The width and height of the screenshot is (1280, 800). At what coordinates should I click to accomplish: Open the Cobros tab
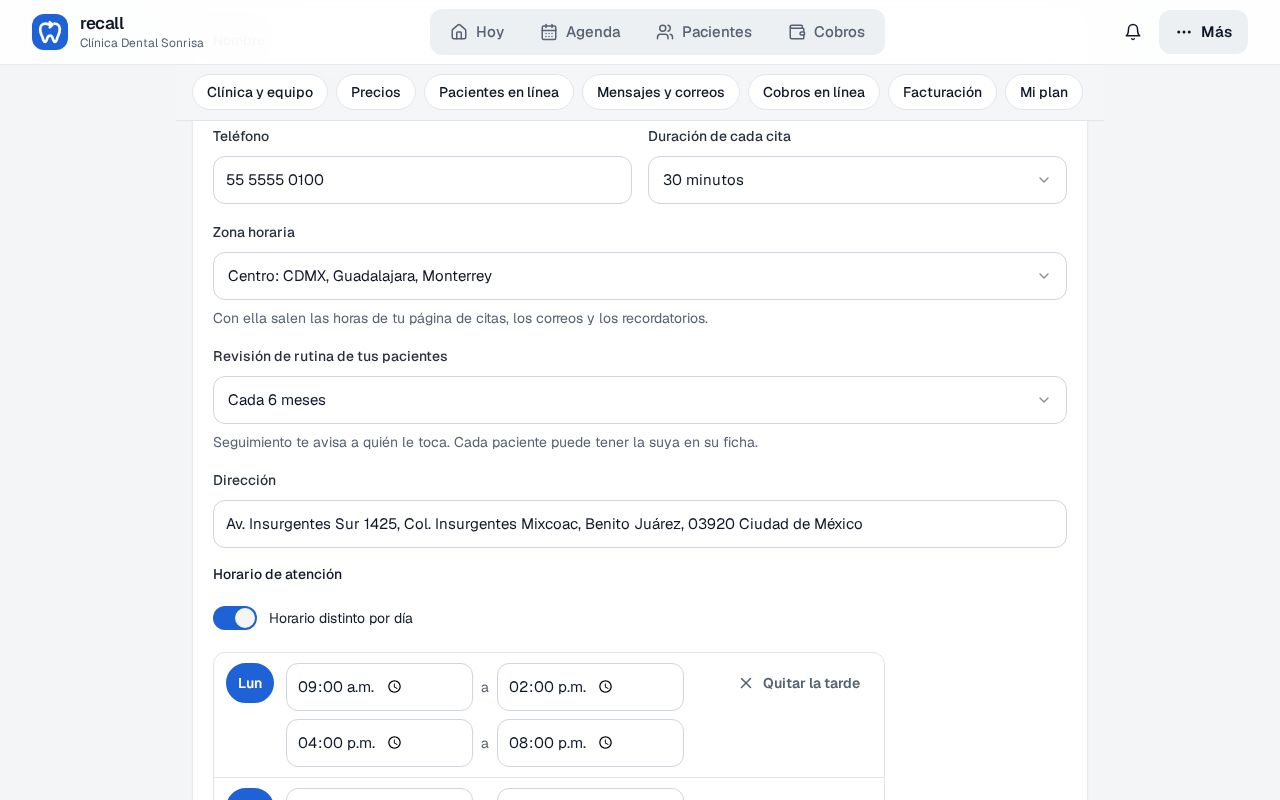click(x=826, y=32)
